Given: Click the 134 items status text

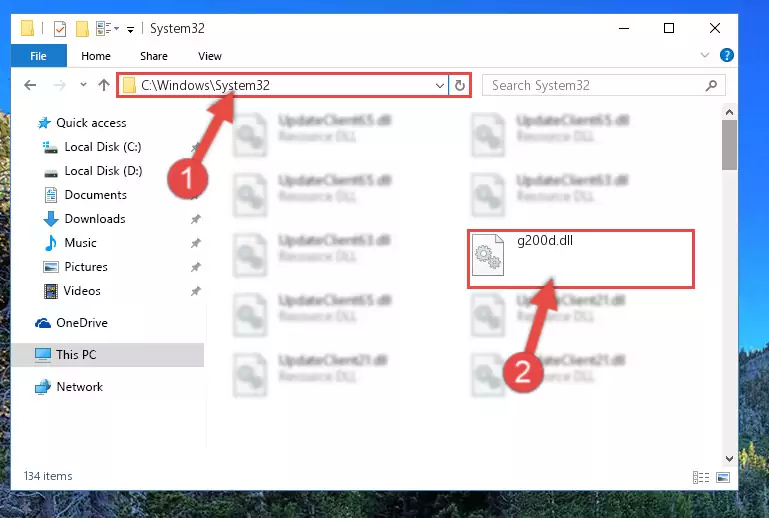Looking at the screenshot, I should pos(48,476).
